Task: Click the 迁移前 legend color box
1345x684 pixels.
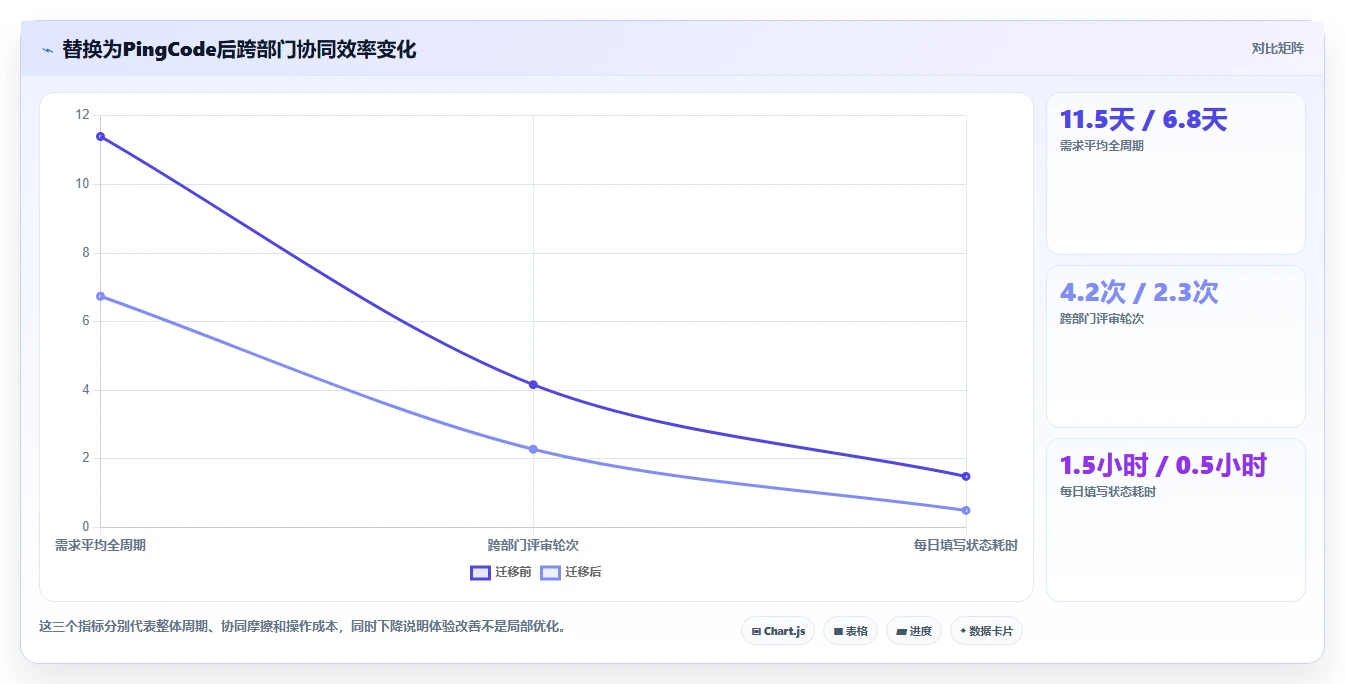Action: pos(480,572)
